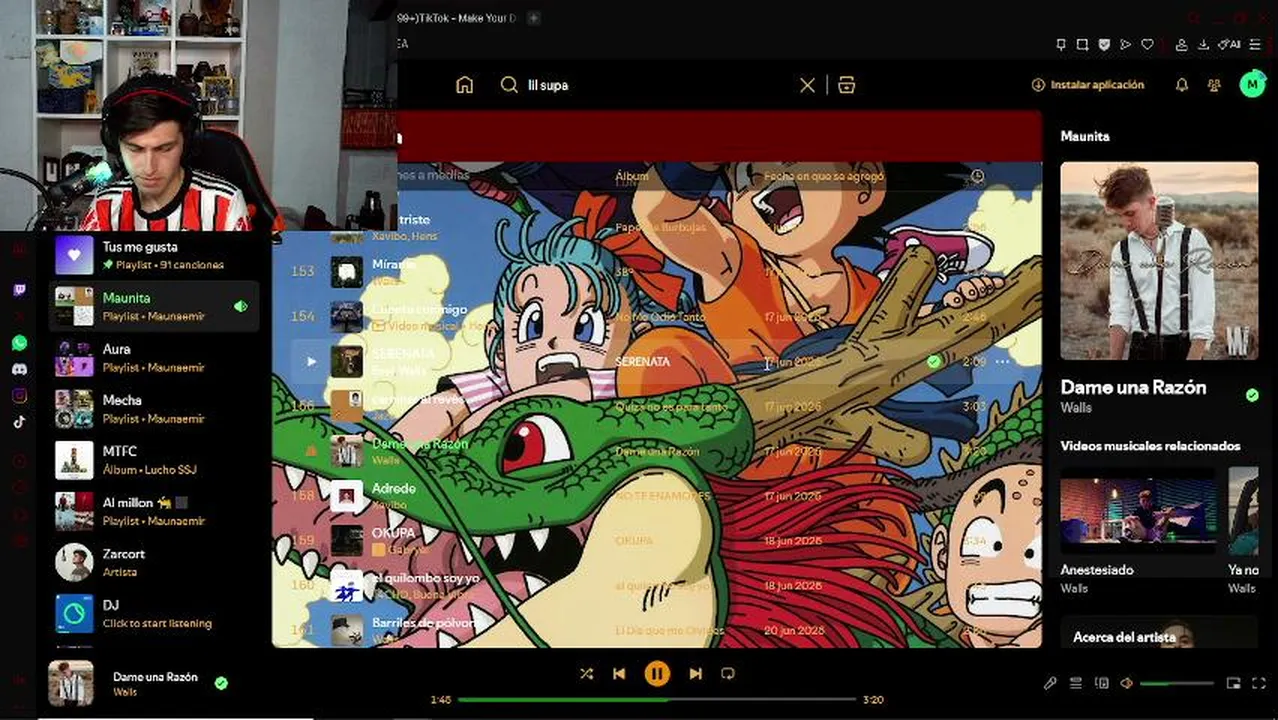Screen dimensions: 1278x720
Task: Toggle repeat mode
Action: [728, 674]
